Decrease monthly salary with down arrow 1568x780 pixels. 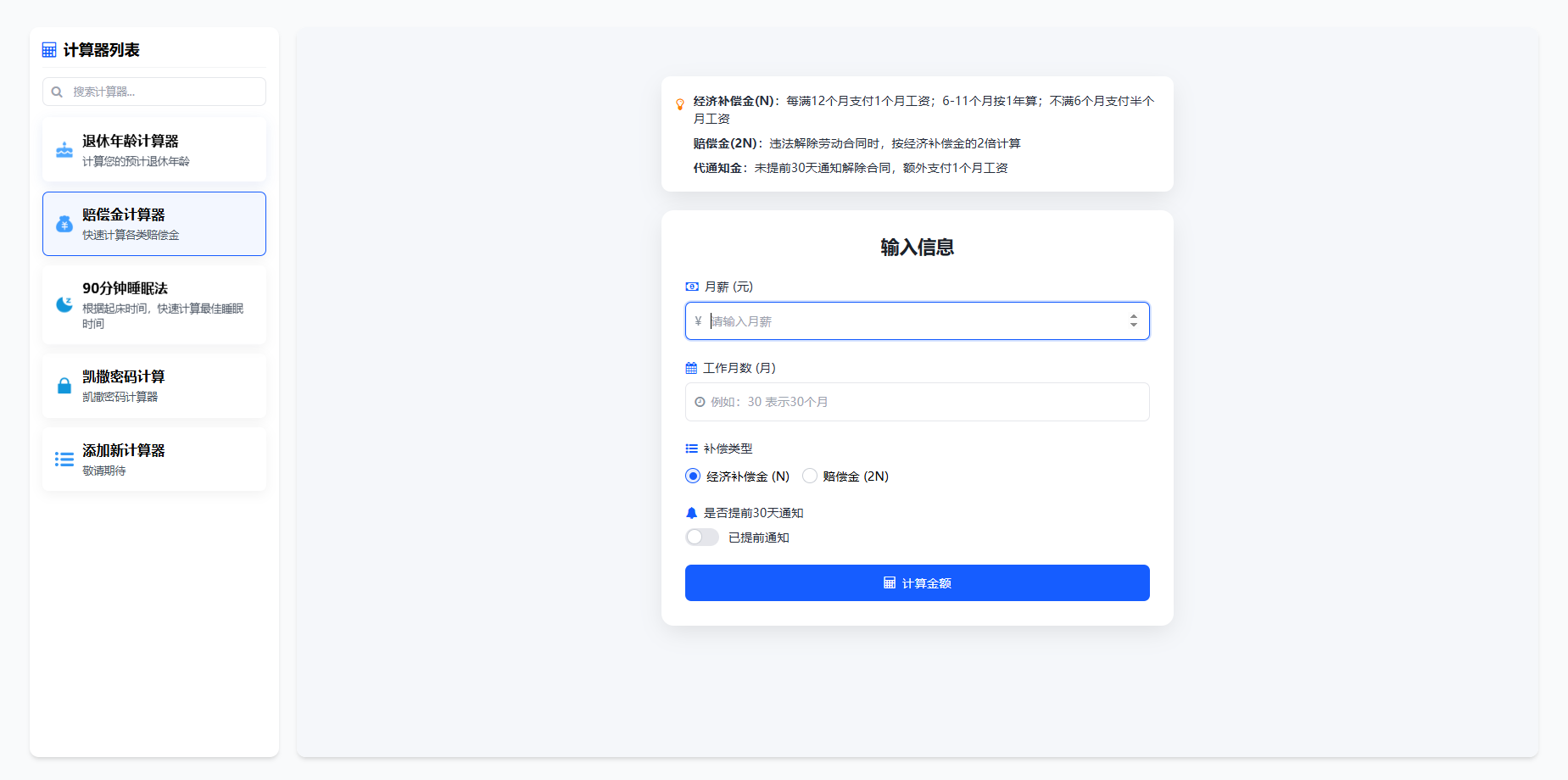tap(1133, 326)
